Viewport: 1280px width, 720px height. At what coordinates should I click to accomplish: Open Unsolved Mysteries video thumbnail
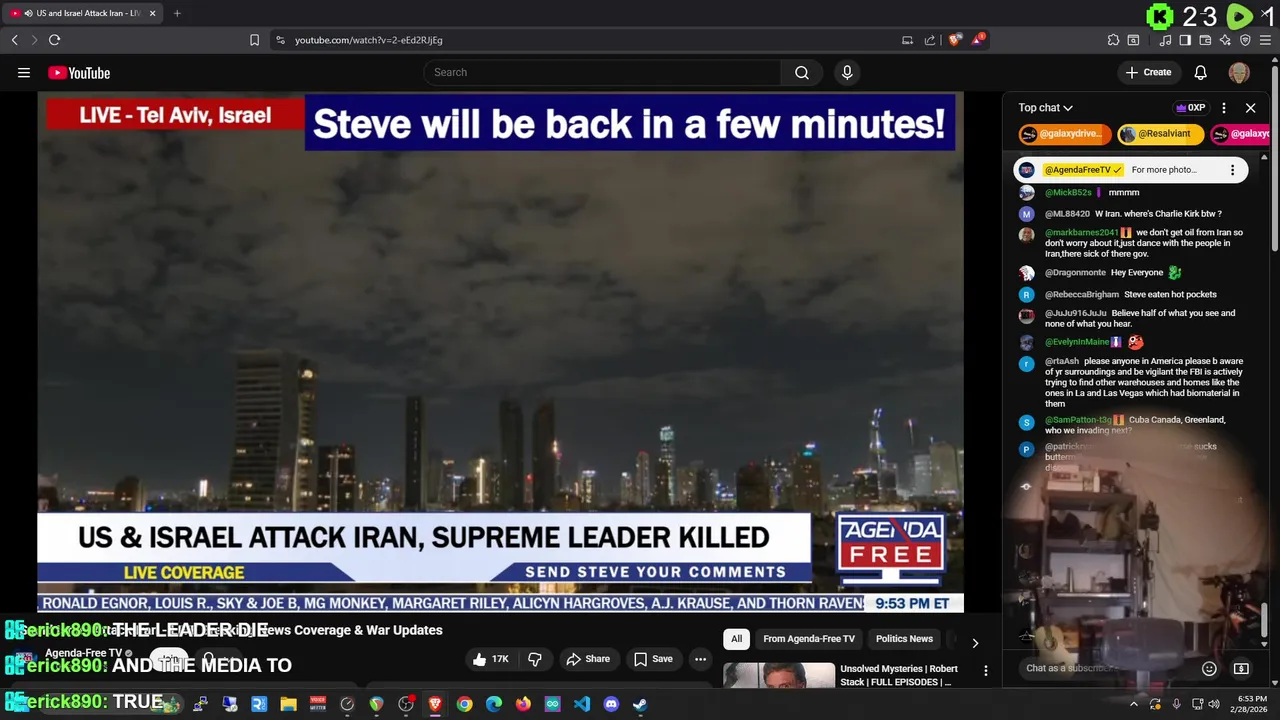[x=779, y=676]
